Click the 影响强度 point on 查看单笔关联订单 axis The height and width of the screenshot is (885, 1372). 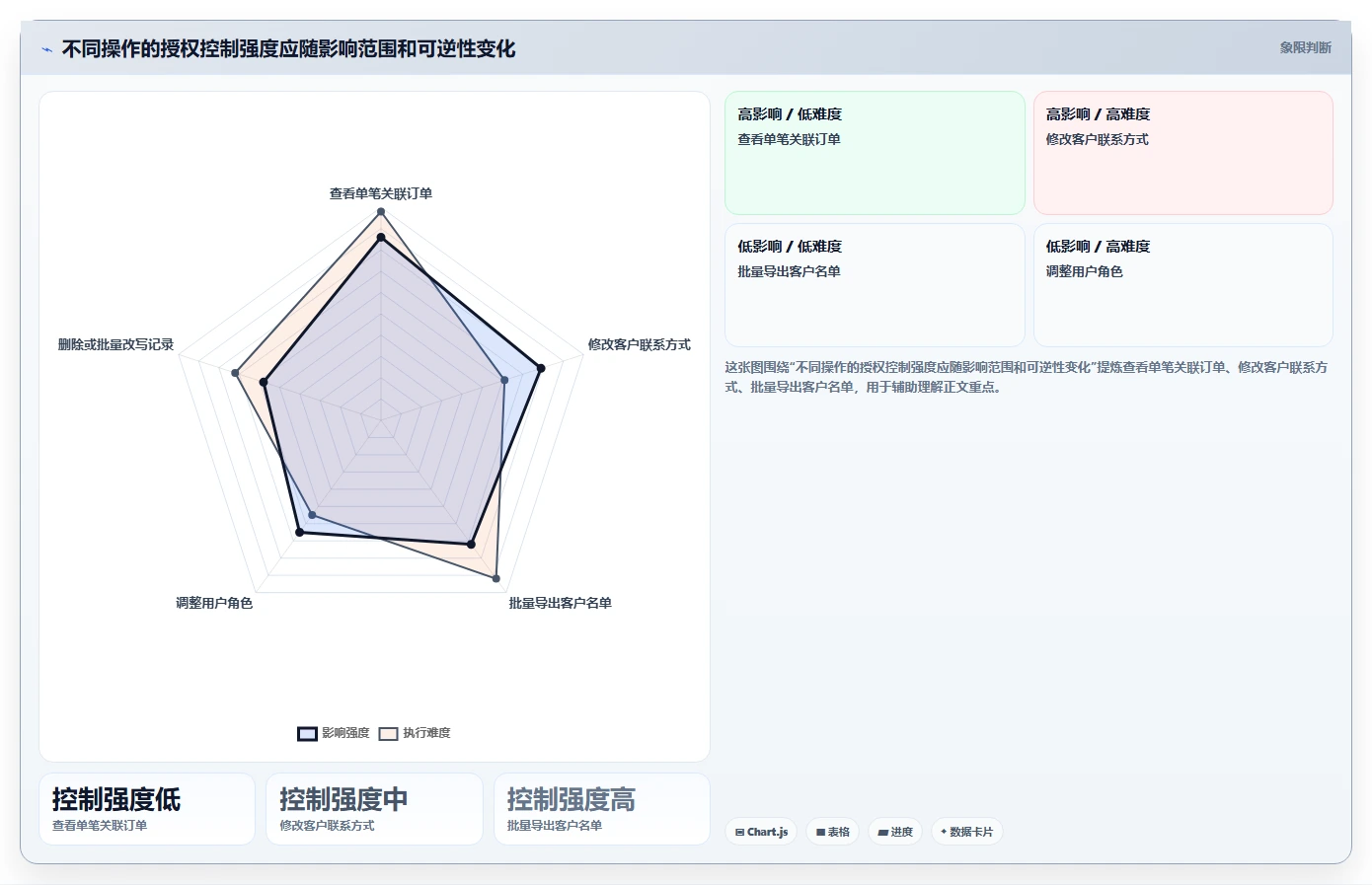381,237
